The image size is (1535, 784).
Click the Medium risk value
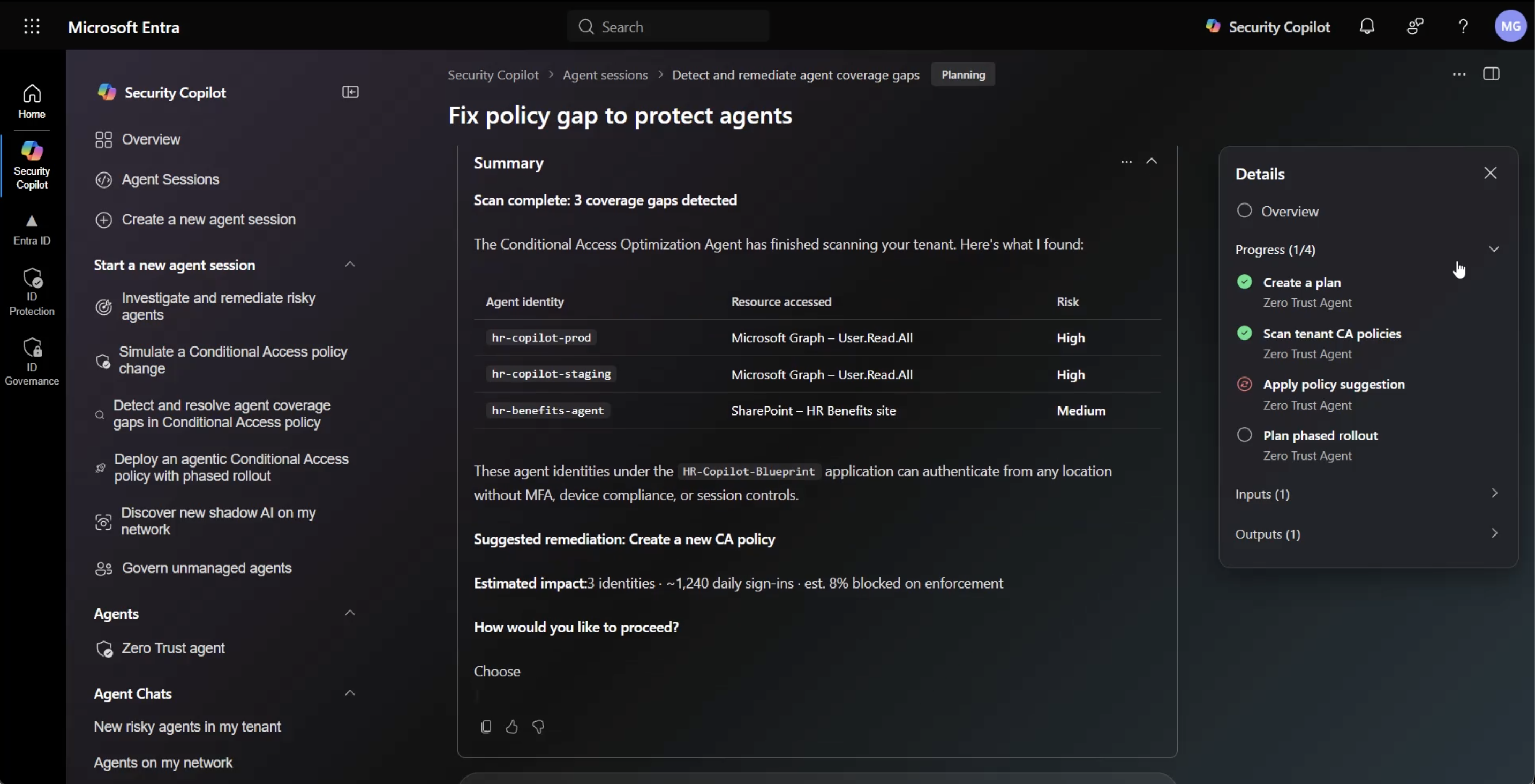point(1080,410)
